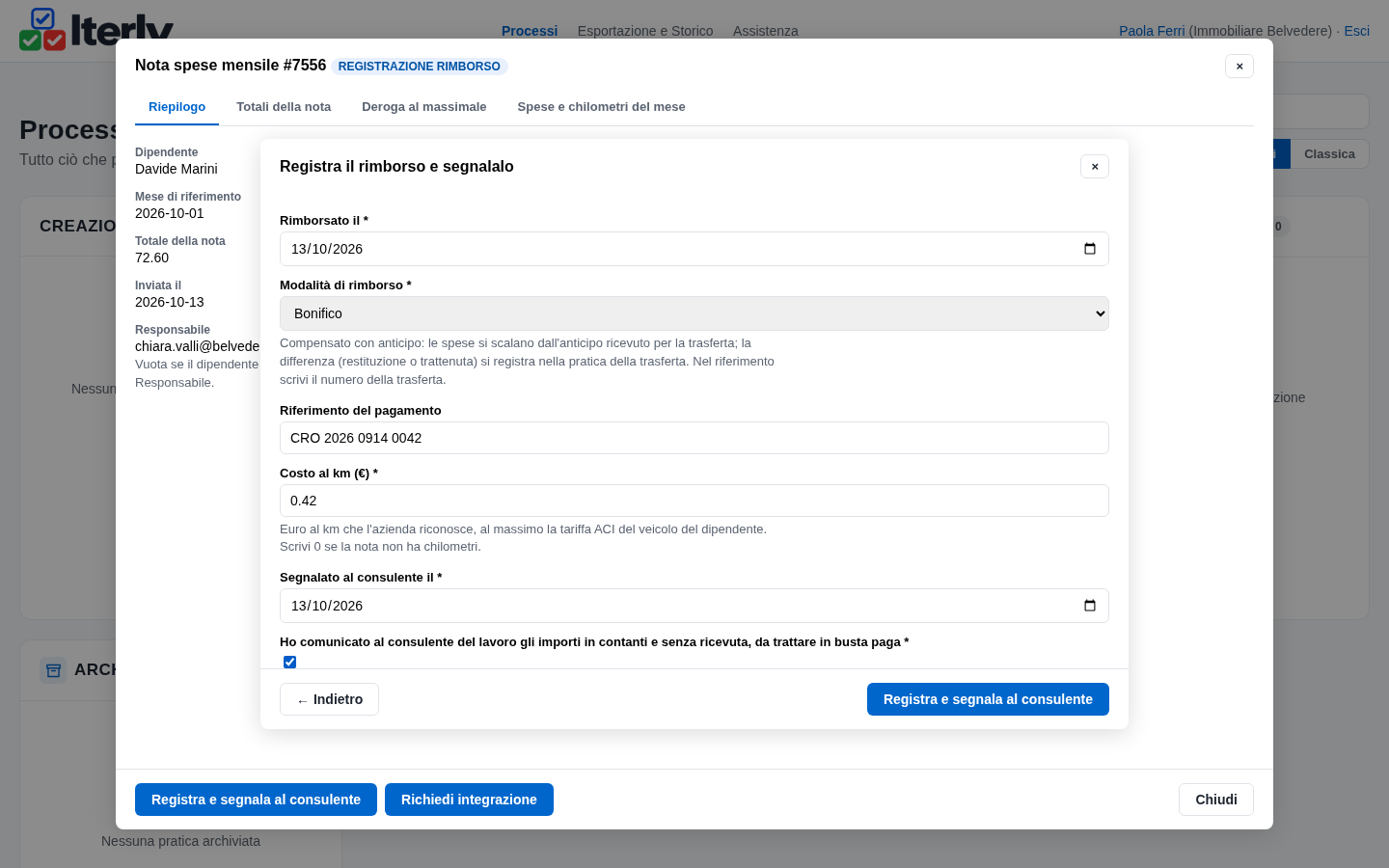This screenshot has width=1389, height=868.
Task: Click the Chiudi button
Action: click(1216, 800)
